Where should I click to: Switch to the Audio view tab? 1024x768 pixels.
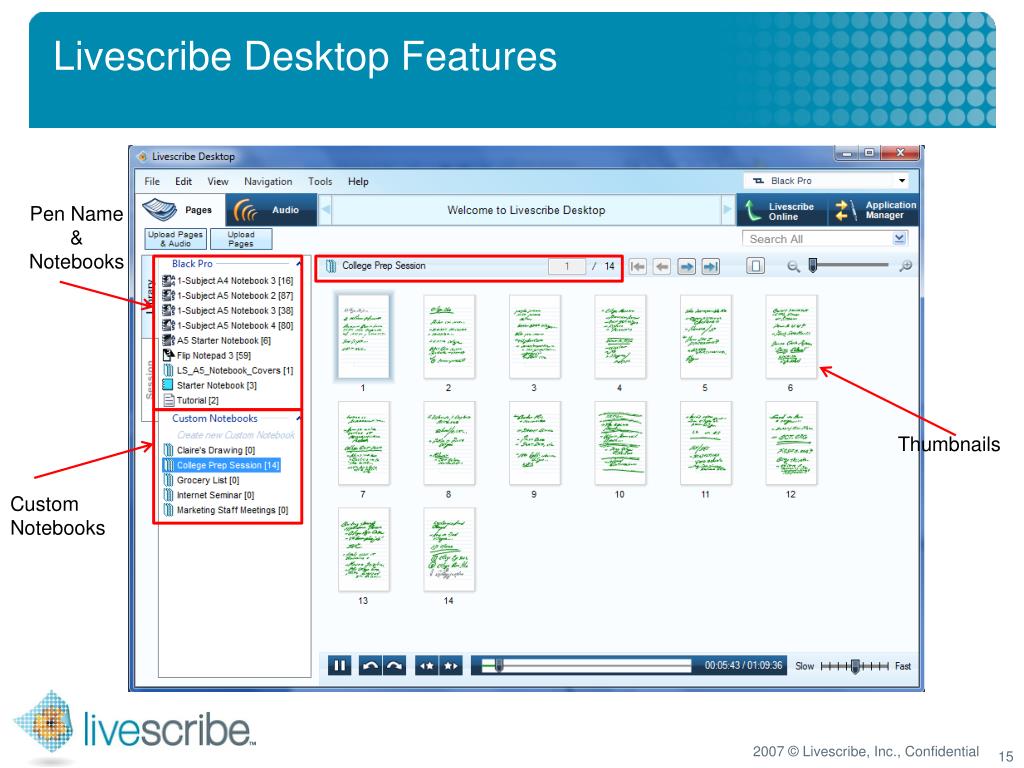pos(272,210)
